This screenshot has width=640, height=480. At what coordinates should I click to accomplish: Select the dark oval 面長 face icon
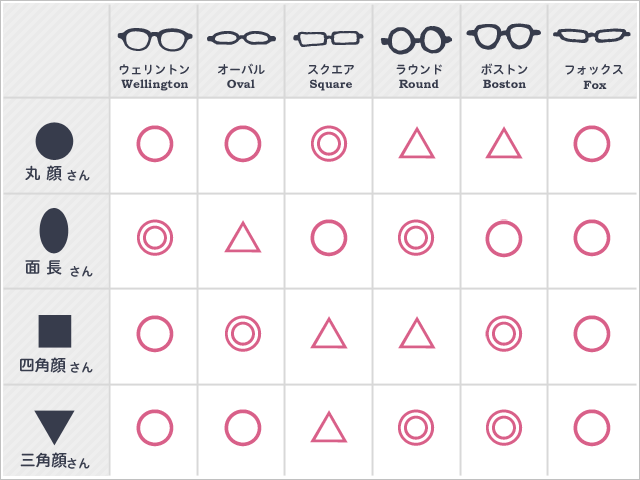coord(55,230)
